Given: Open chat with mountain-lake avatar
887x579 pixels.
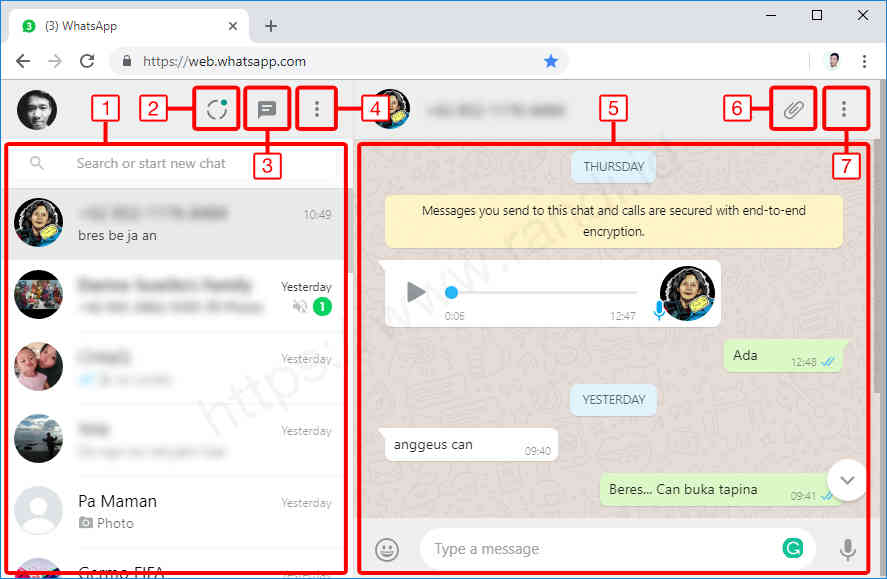Looking at the screenshot, I should click(x=176, y=439).
